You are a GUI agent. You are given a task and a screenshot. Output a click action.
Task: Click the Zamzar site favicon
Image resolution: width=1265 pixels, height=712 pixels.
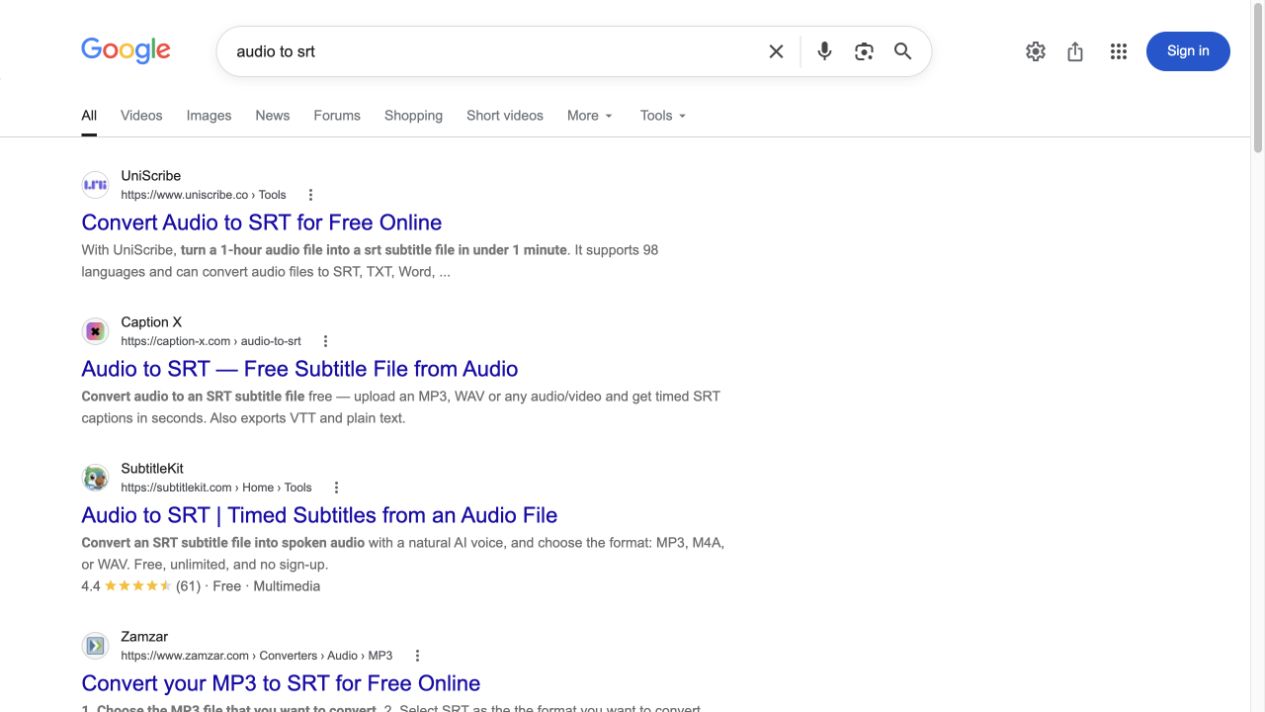pos(95,646)
